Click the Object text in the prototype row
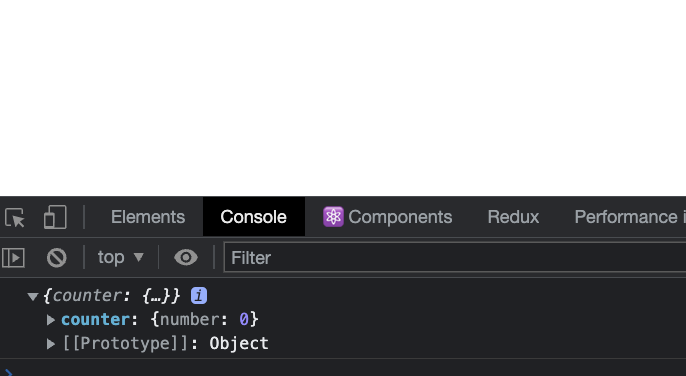Image resolution: width=686 pixels, height=376 pixels. point(239,344)
